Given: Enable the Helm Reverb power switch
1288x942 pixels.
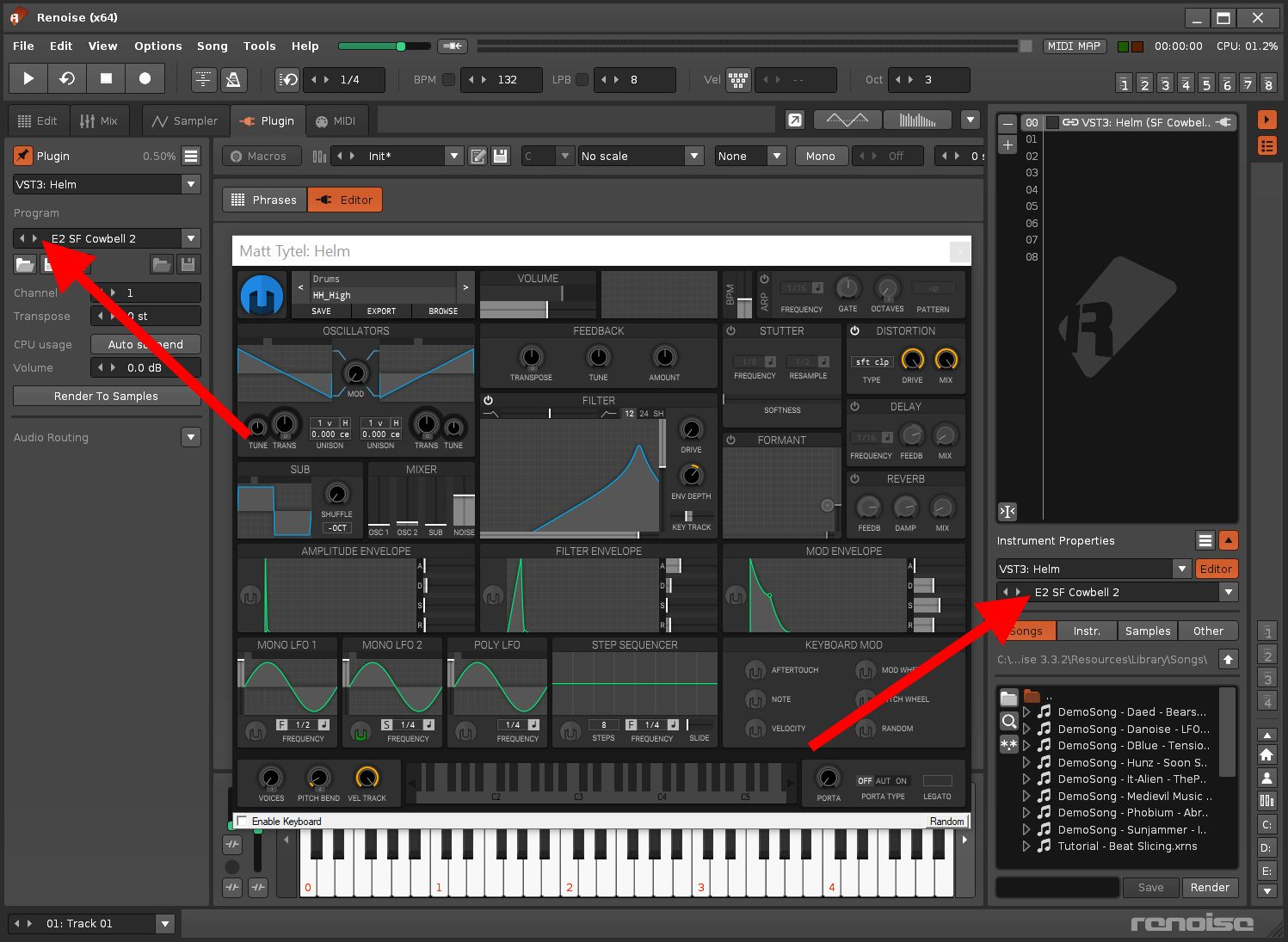Looking at the screenshot, I should pos(854,478).
